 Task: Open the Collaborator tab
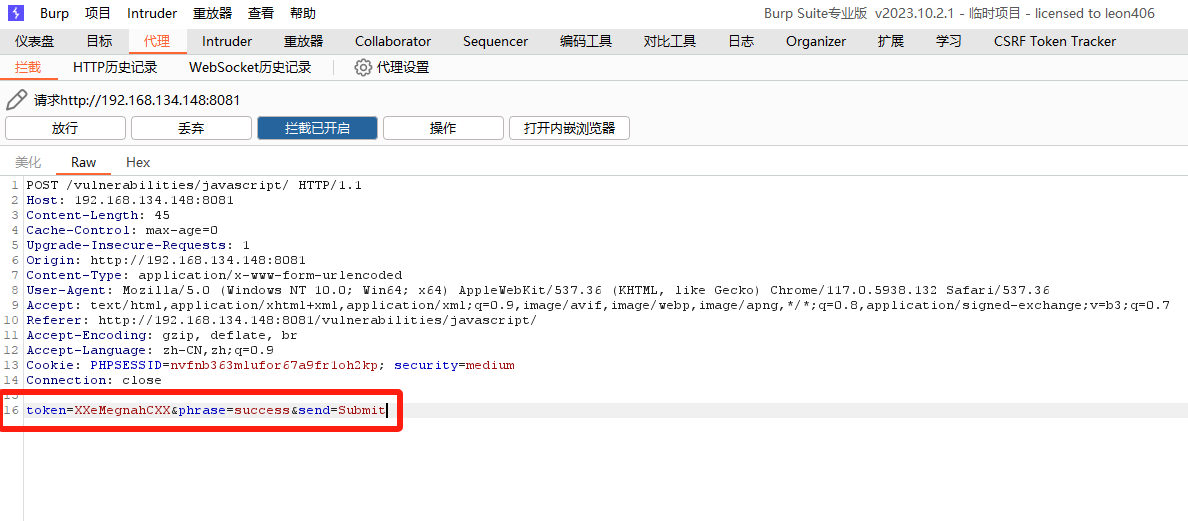[x=392, y=42]
